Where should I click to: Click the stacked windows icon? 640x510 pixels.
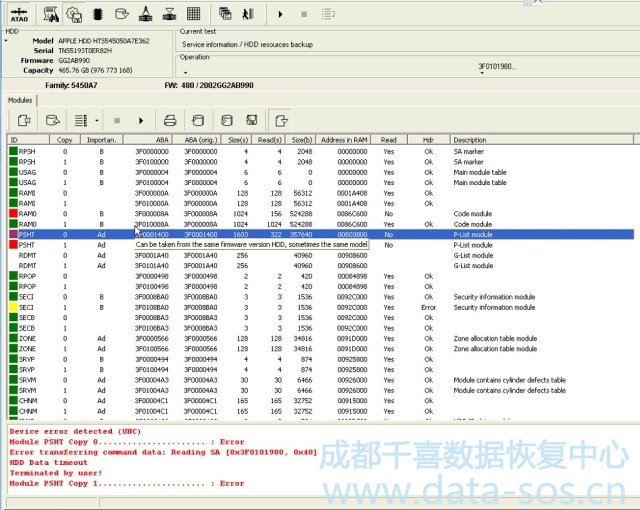[x=225, y=14]
